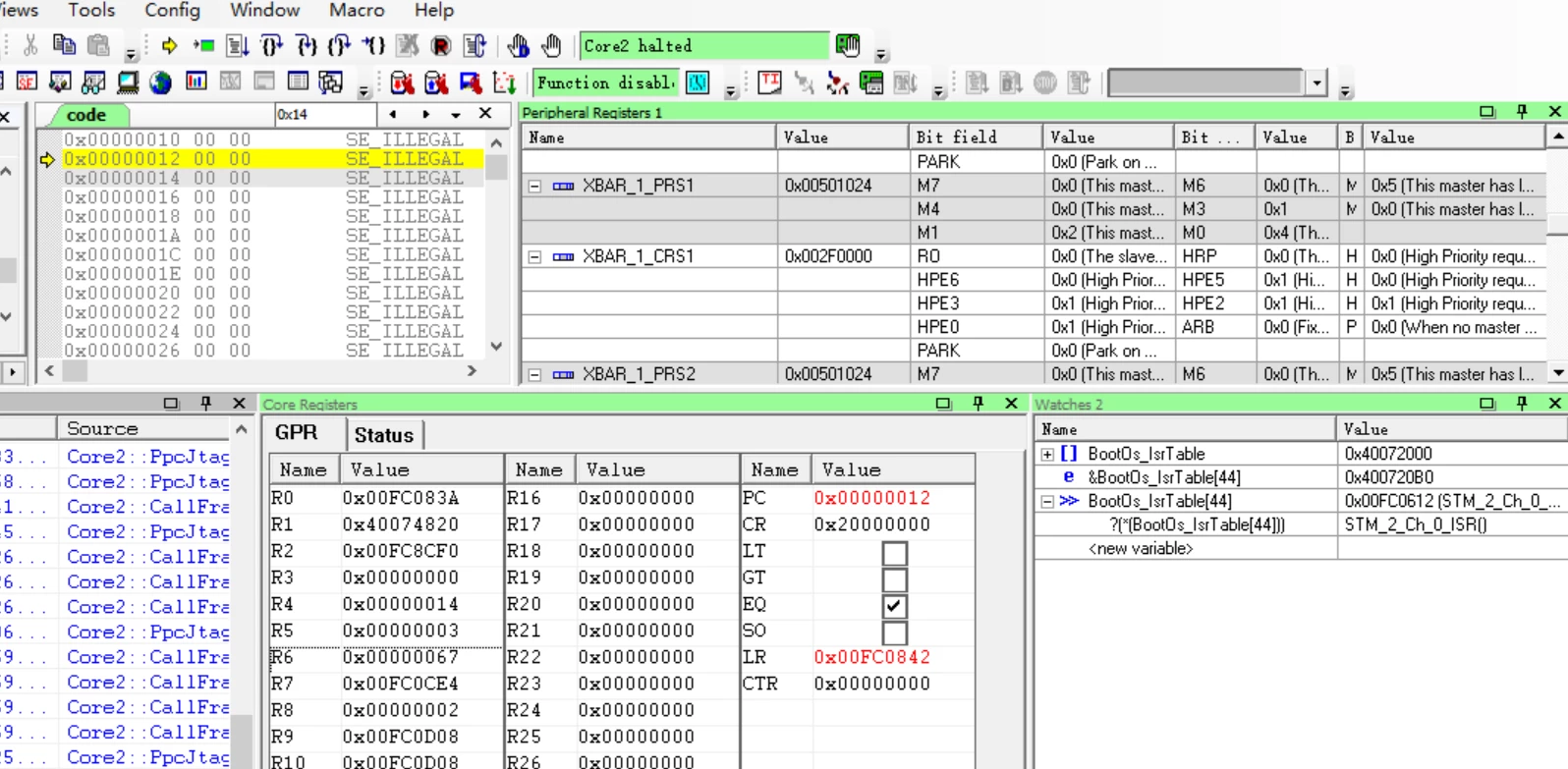Select the PC register value 0x00000012
Viewport: 1568px width, 769px height.
871,498
